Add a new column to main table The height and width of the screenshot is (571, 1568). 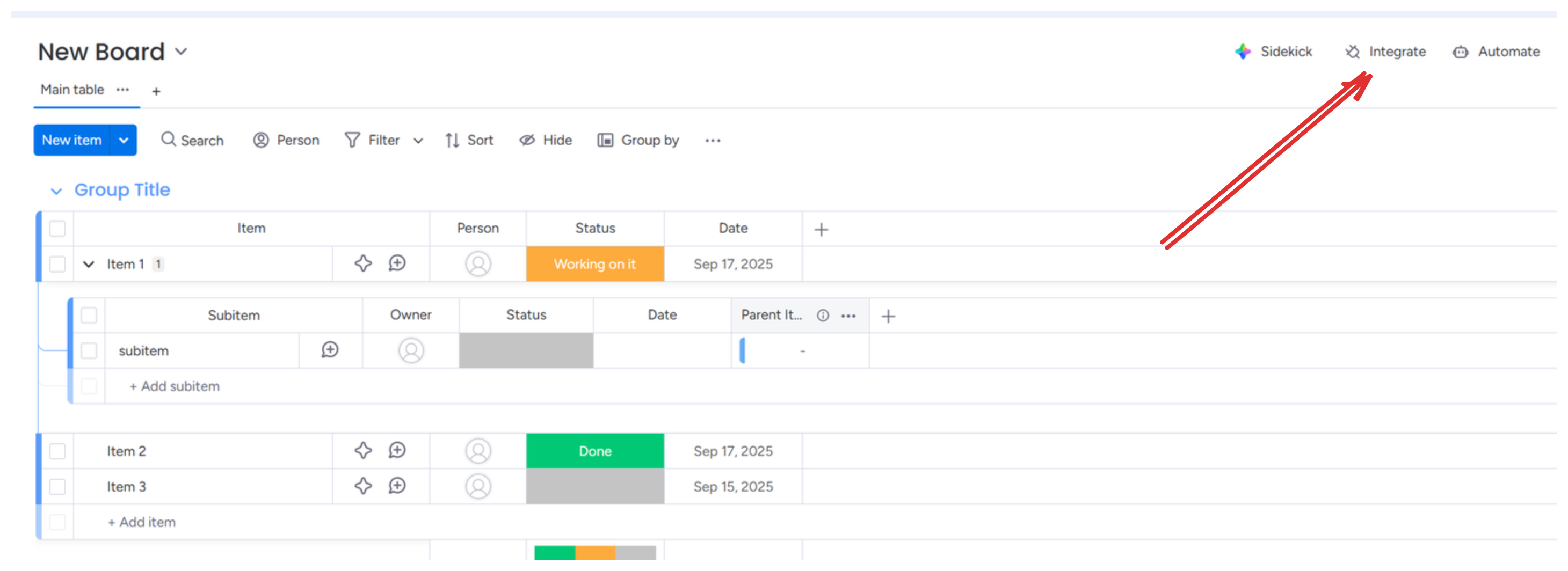(x=821, y=229)
